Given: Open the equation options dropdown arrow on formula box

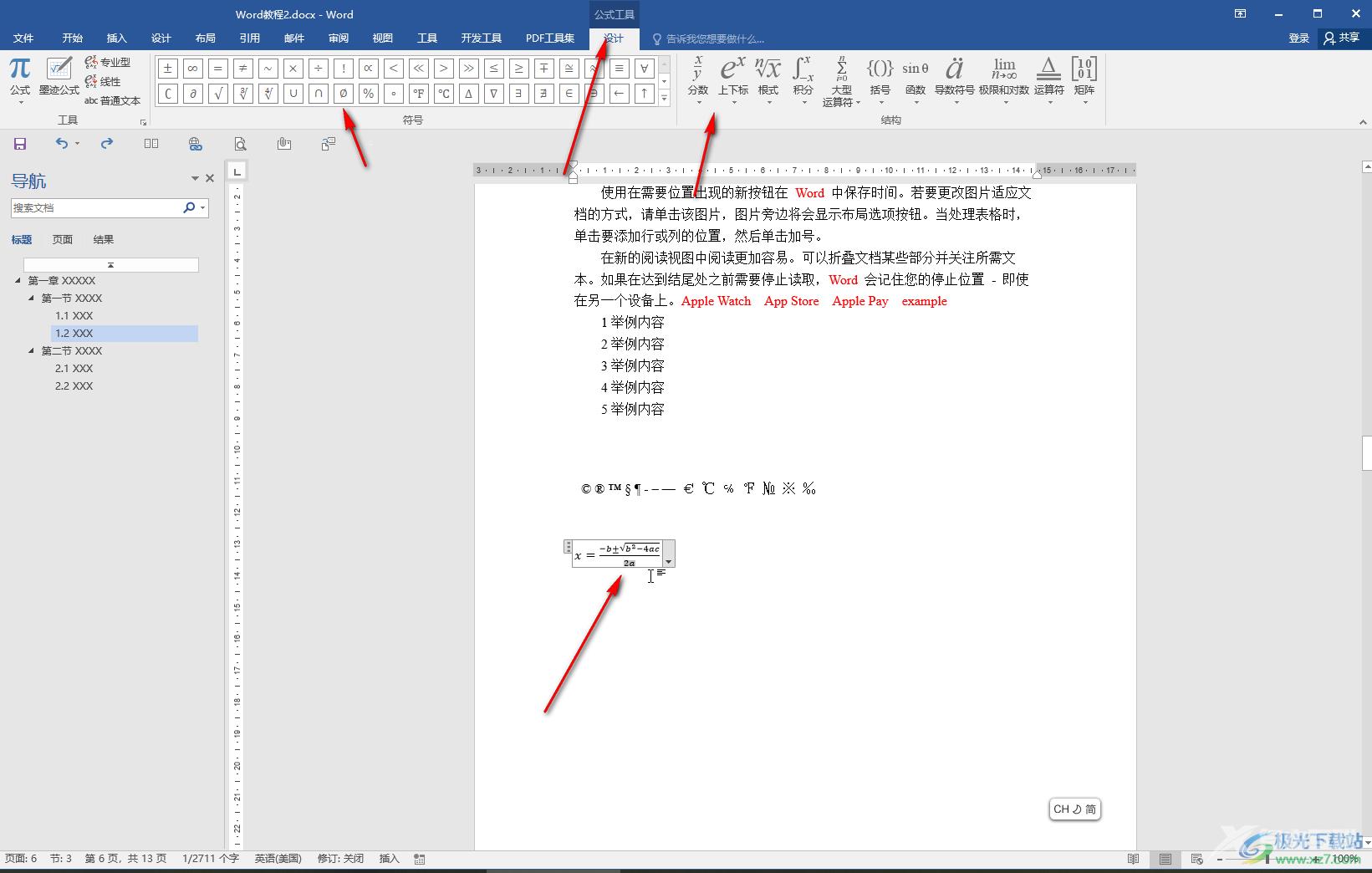Looking at the screenshot, I should click(669, 554).
